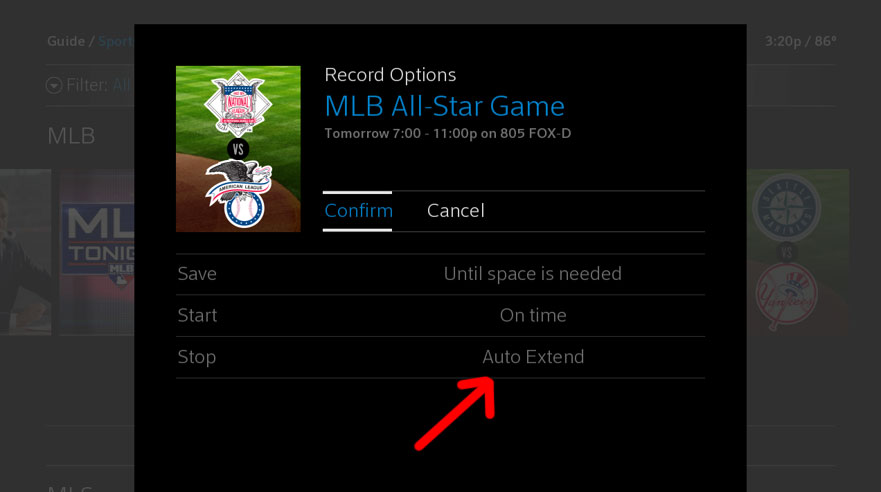Confirm the MLB All-Star Game recording
Image resolution: width=881 pixels, height=492 pixels.
[358, 211]
